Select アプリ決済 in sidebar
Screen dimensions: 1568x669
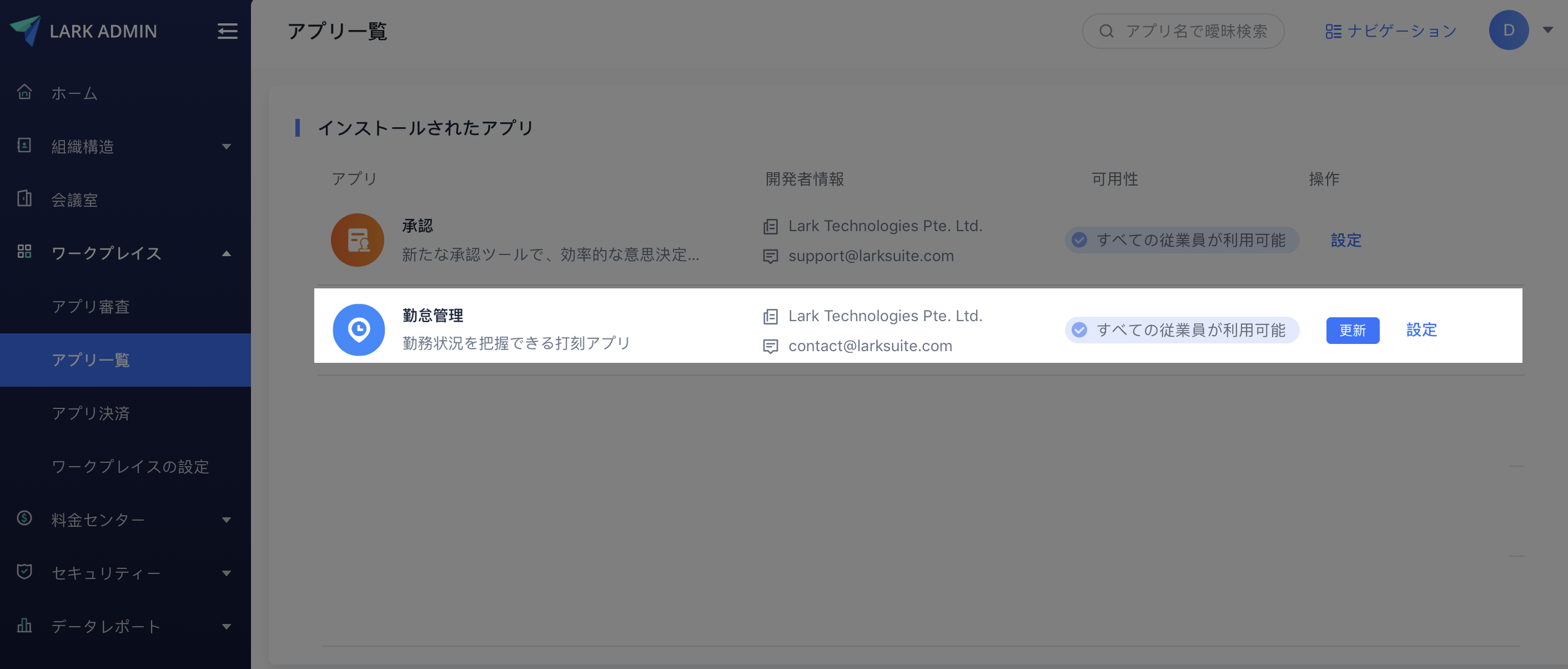(91, 413)
